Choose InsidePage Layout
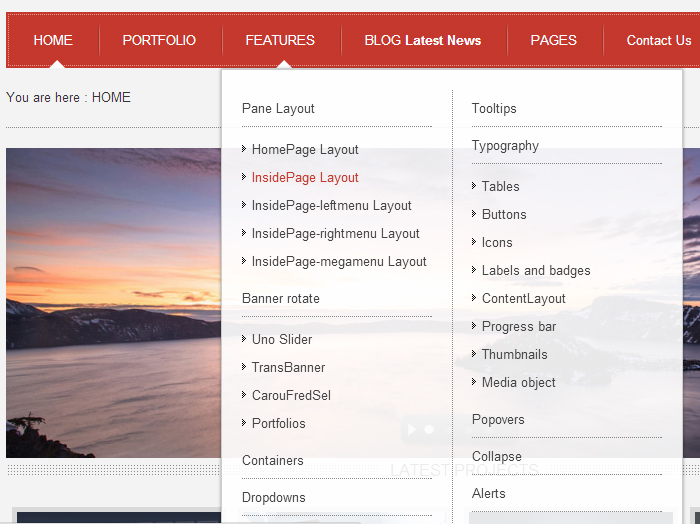The height and width of the screenshot is (524, 700). click(305, 178)
